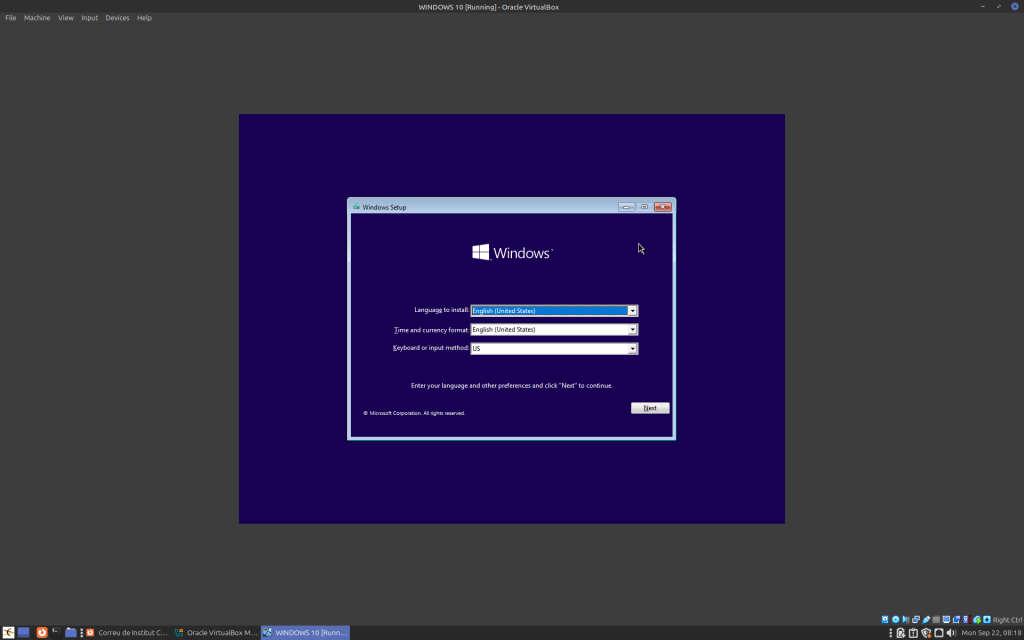1024x640 pixels.
Task: Open the file manager folder icon in taskbar
Action: (71, 633)
